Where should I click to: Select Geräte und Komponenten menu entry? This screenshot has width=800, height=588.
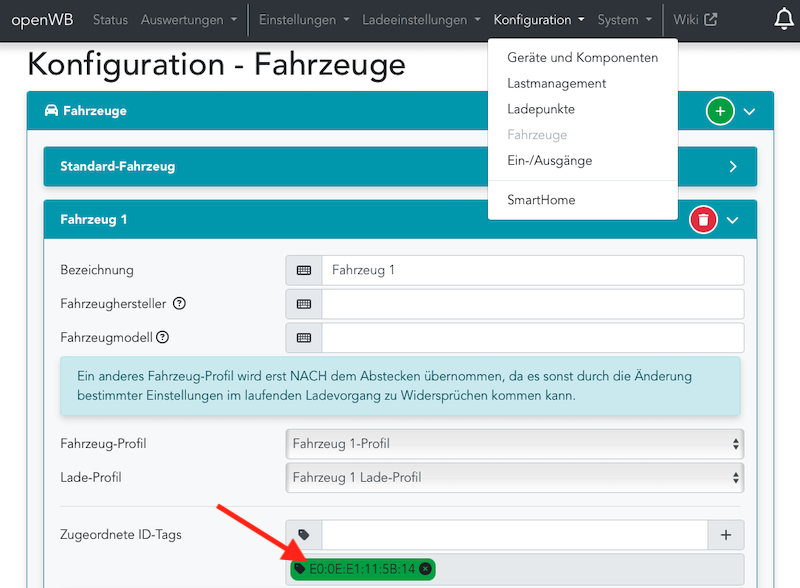[582, 58]
